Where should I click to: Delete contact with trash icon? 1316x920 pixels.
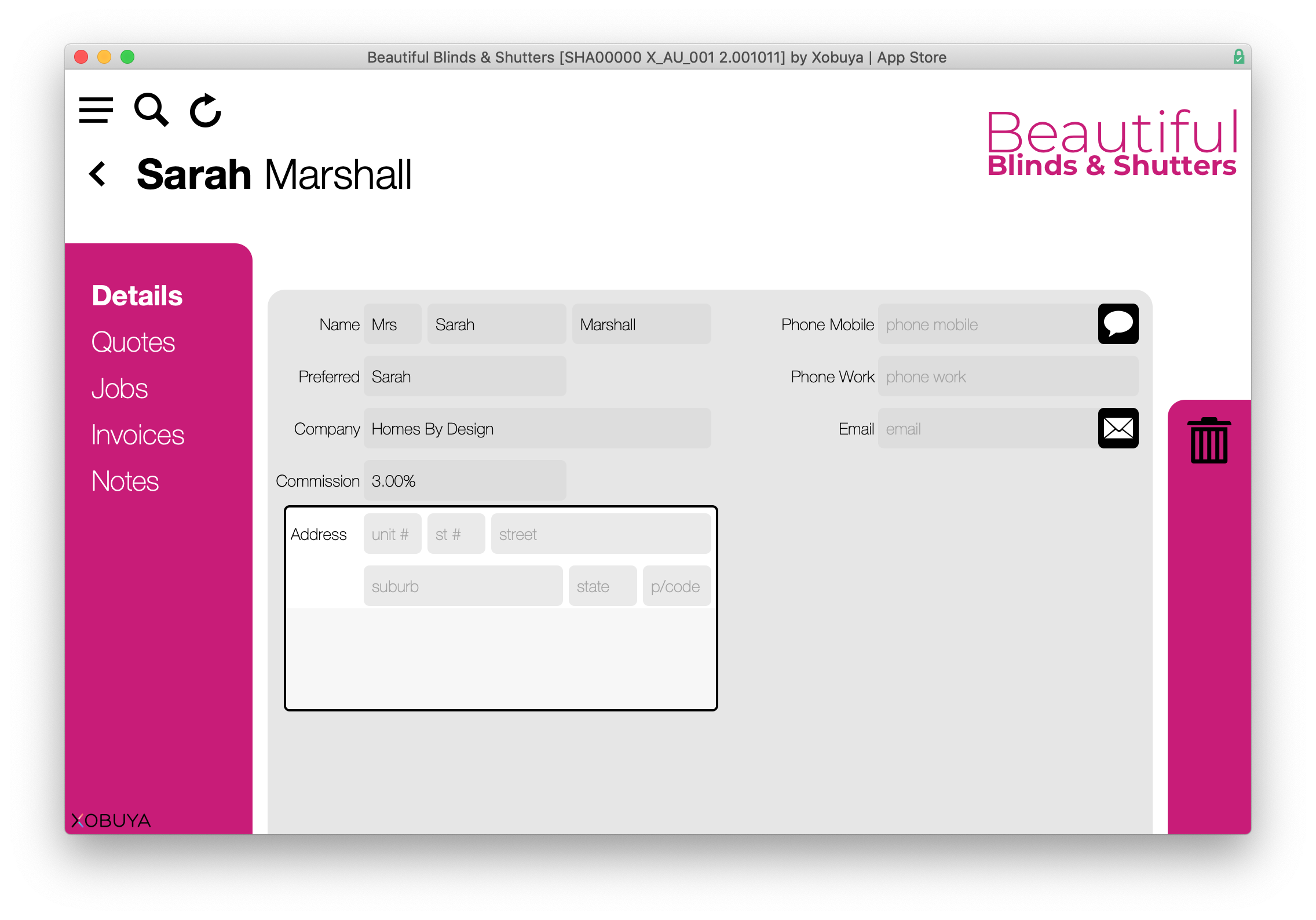(x=1209, y=440)
